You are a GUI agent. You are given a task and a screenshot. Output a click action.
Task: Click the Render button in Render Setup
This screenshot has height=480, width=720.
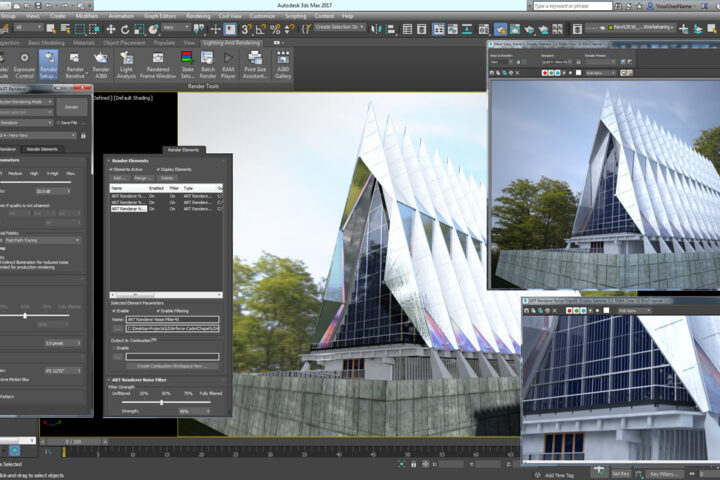71,107
